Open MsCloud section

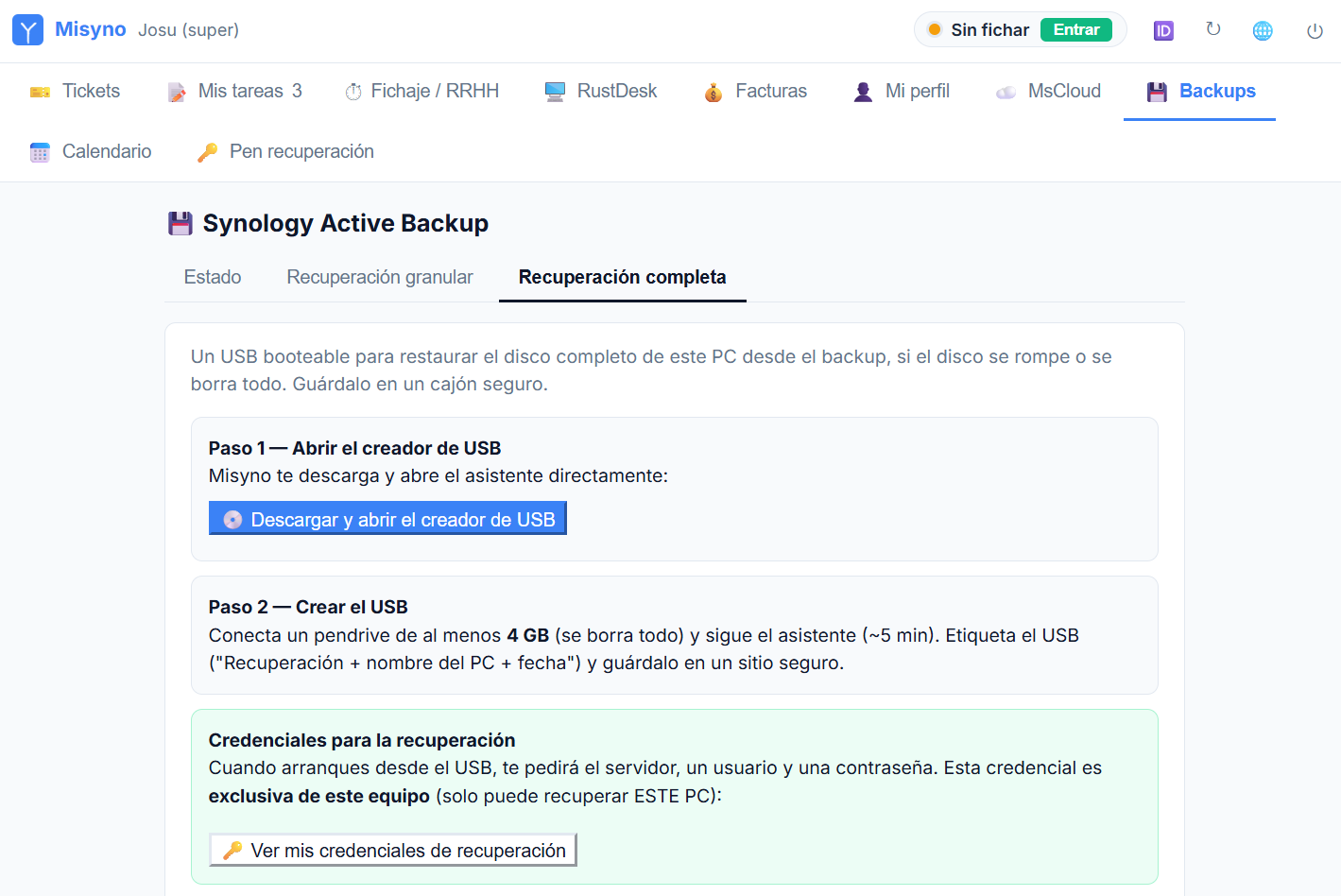click(1048, 91)
